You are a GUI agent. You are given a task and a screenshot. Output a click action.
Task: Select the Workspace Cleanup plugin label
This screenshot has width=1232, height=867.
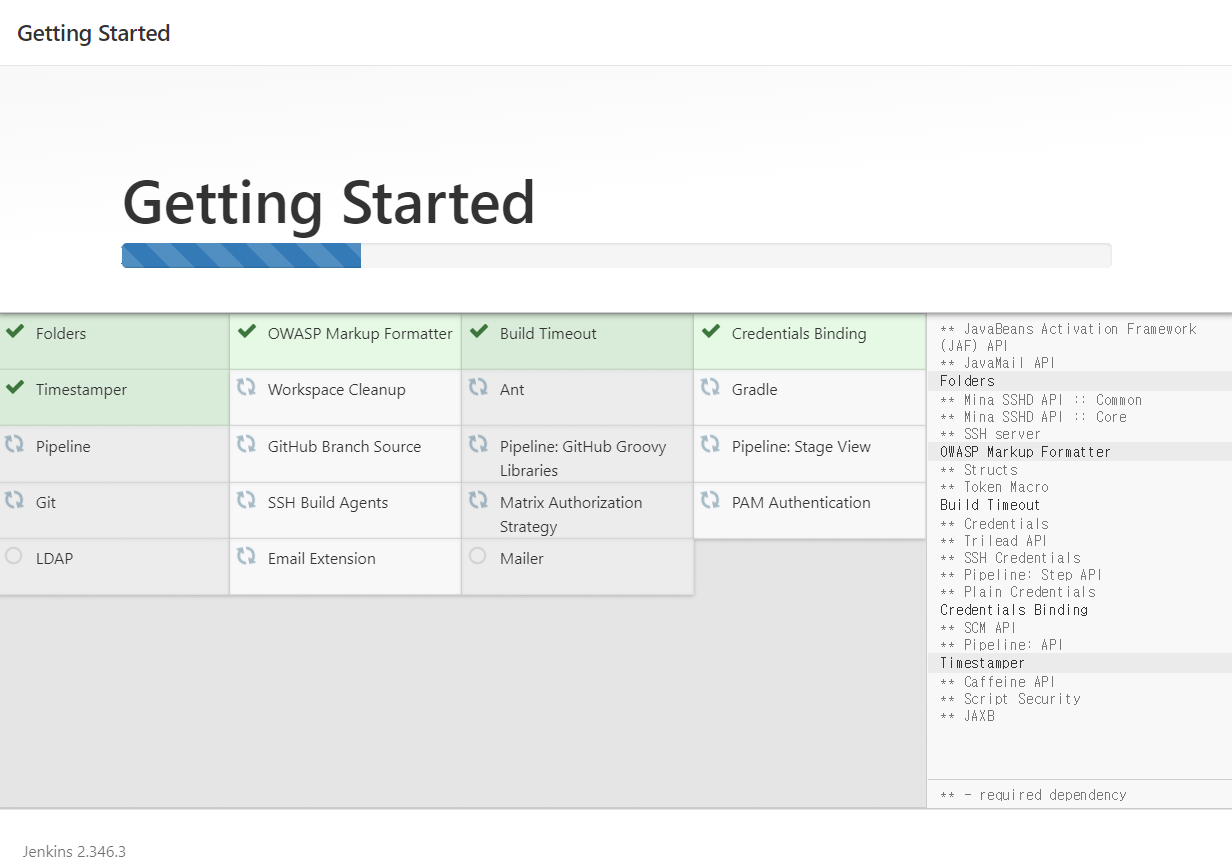click(x=337, y=390)
